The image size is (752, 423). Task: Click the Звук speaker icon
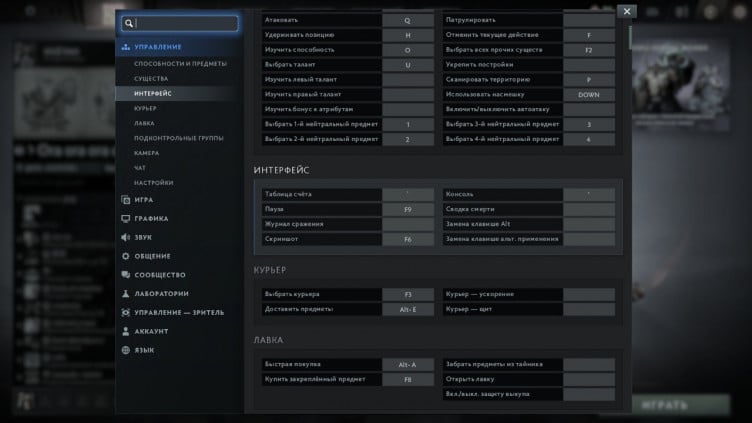[x=124, y=238]
